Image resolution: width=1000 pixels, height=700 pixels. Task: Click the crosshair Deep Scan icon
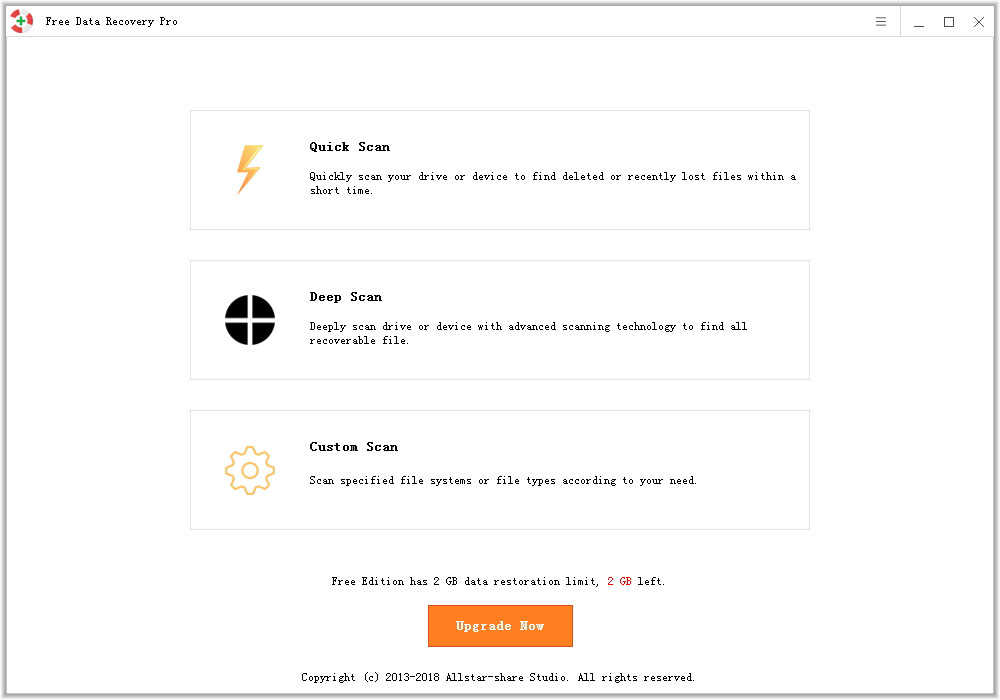(249, 320)
